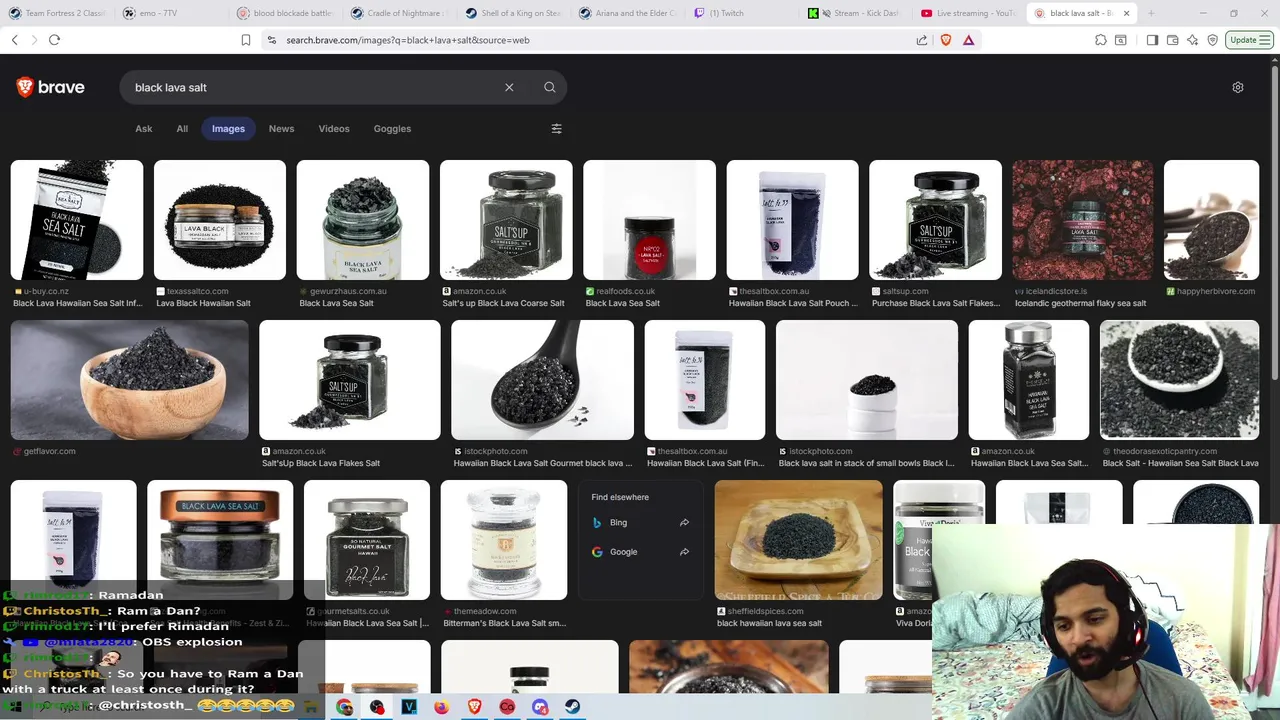1280x720 pixels.
Task: Open happyherbivore.com spoon salt image
Action: tap(1211, 220)
